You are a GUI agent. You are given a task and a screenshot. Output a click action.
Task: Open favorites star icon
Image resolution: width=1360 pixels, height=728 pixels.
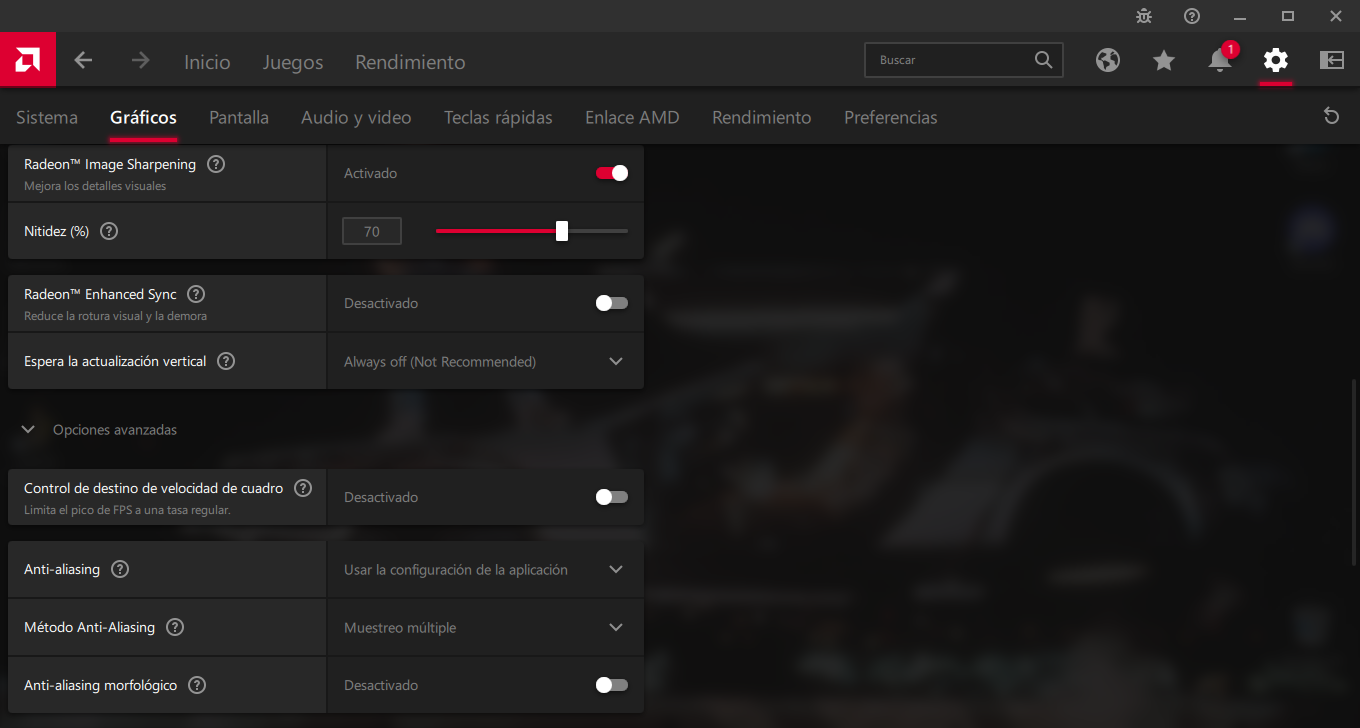[1164, 60]
